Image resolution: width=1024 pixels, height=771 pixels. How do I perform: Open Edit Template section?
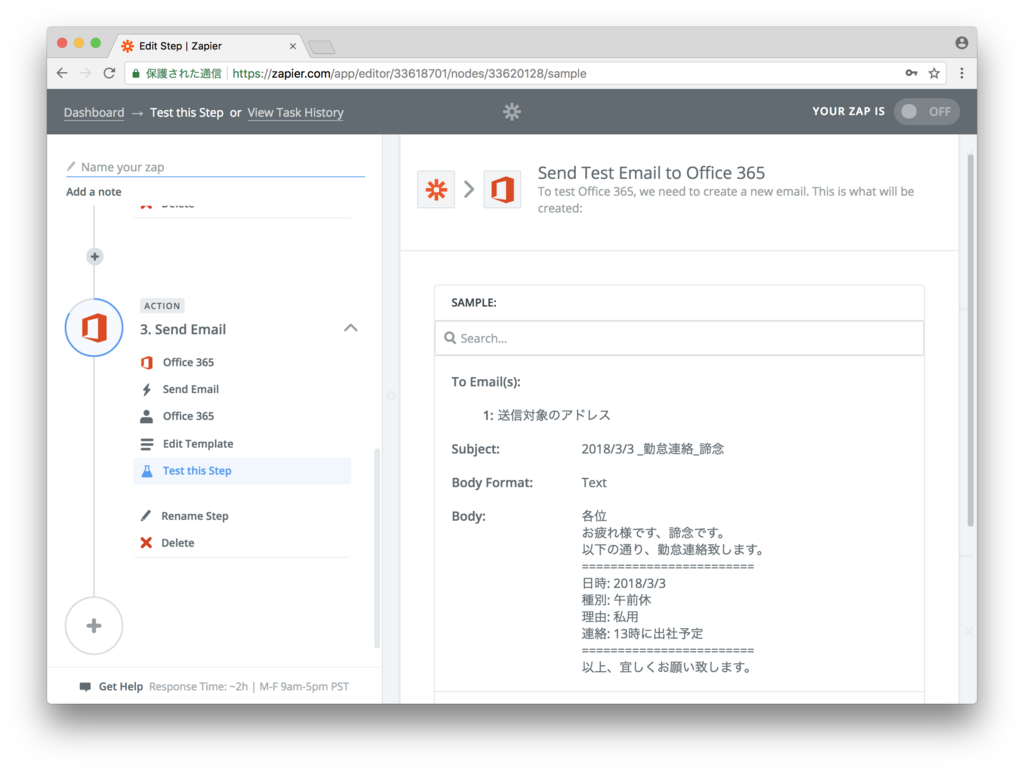[242, 444]
